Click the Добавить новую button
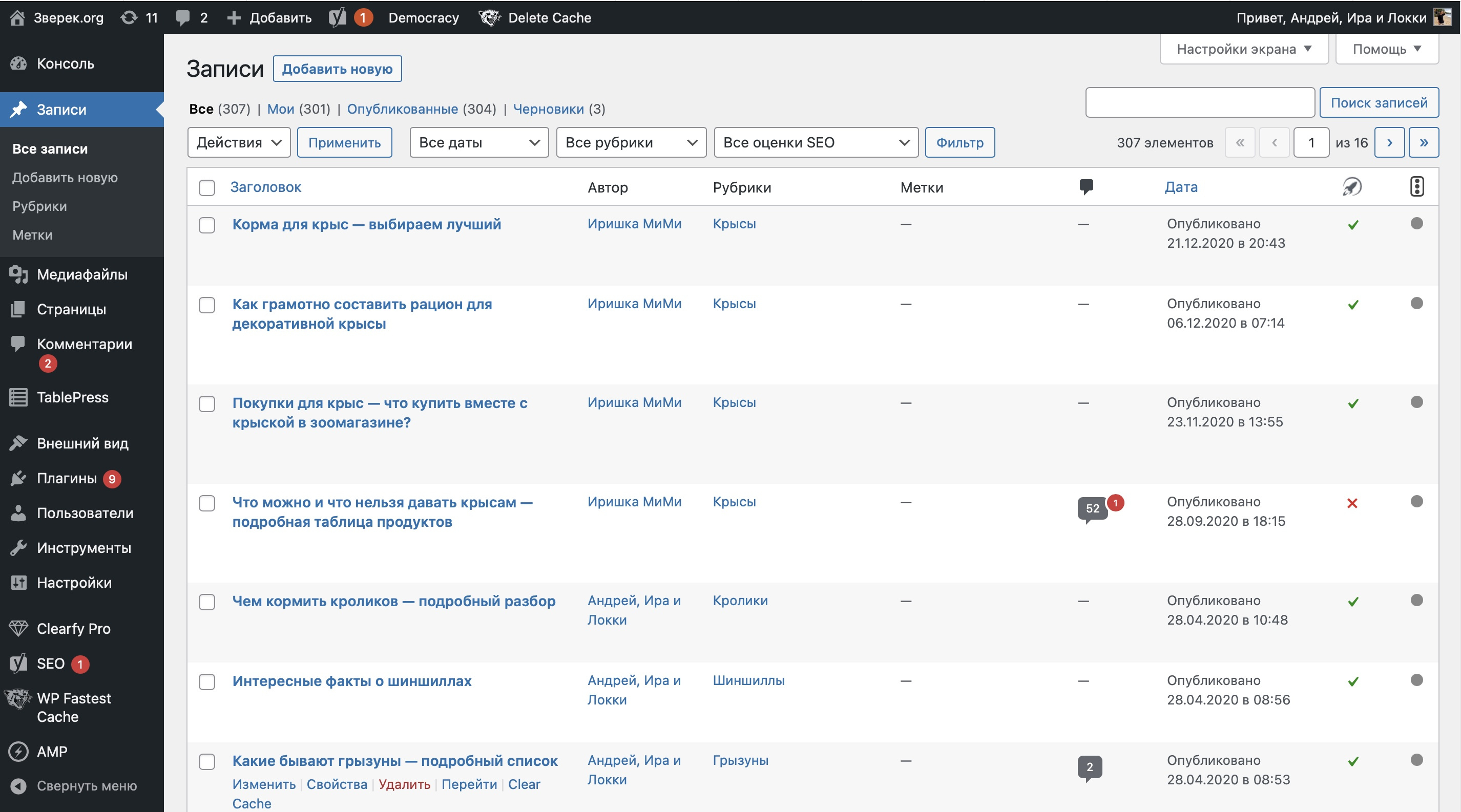Image resolution: width=1461 pixels, height=812 pixels. point(337,69)
